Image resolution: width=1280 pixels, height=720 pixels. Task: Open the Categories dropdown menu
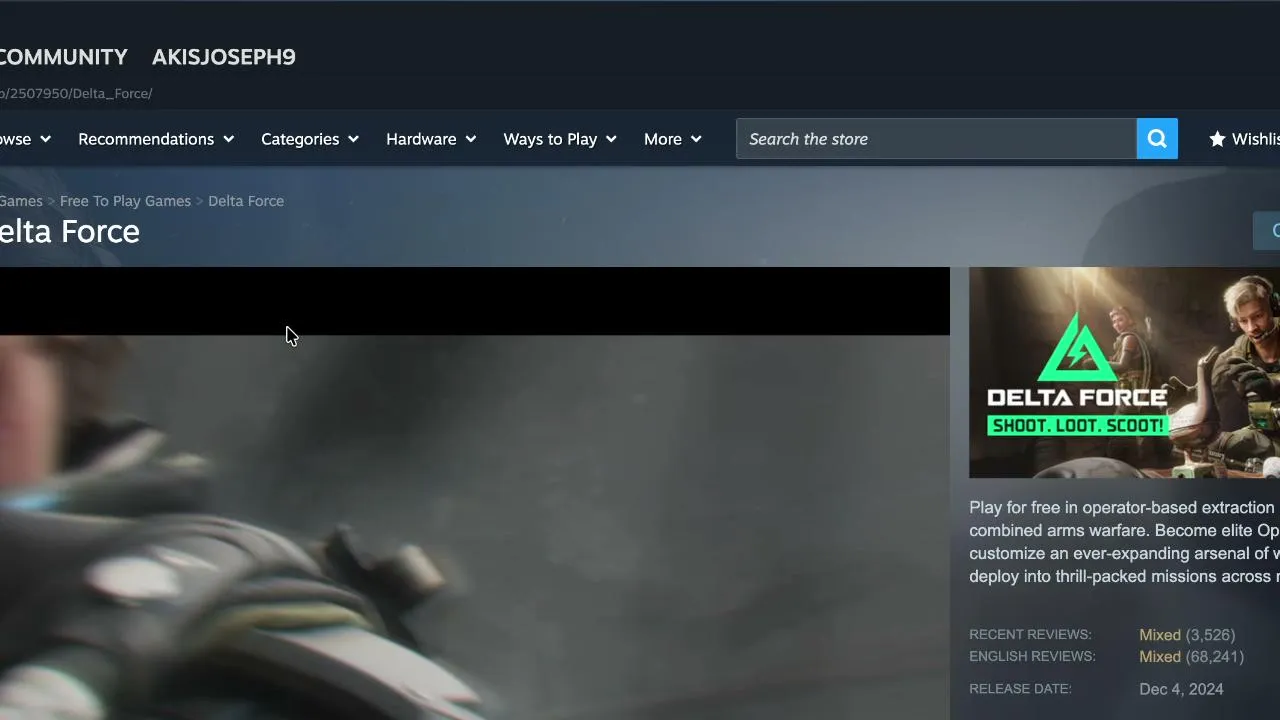(x=310, y=139)
